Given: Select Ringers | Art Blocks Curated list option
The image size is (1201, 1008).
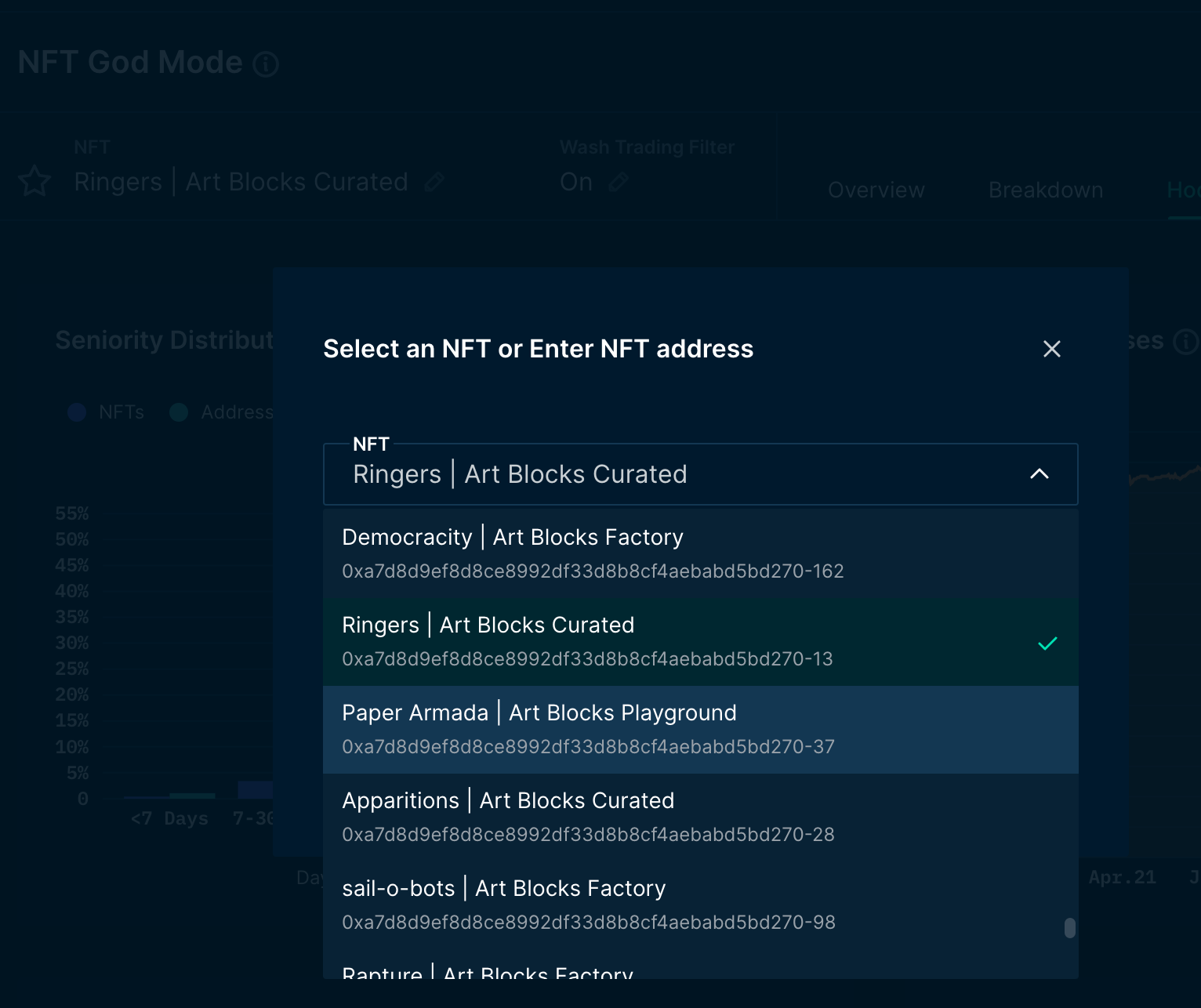Looking at the screenshot, I should 701,642.
